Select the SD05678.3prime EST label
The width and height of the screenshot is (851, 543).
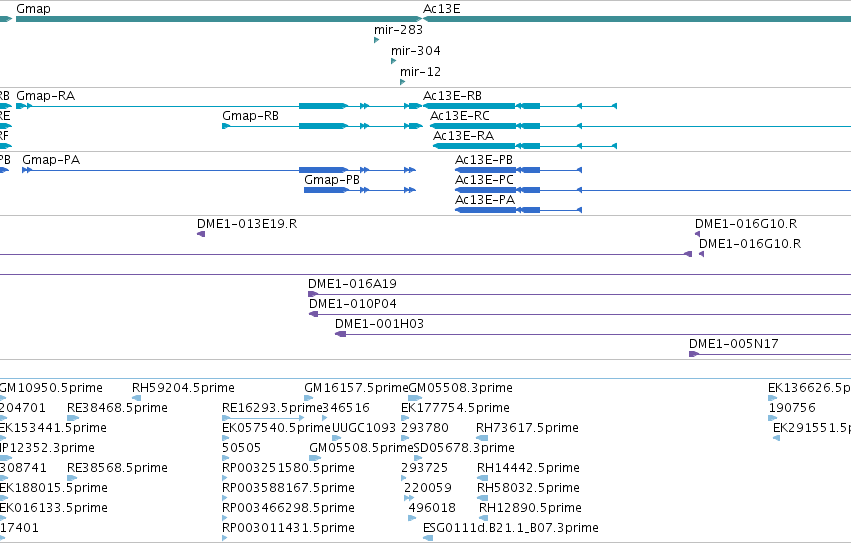[464, 448]
